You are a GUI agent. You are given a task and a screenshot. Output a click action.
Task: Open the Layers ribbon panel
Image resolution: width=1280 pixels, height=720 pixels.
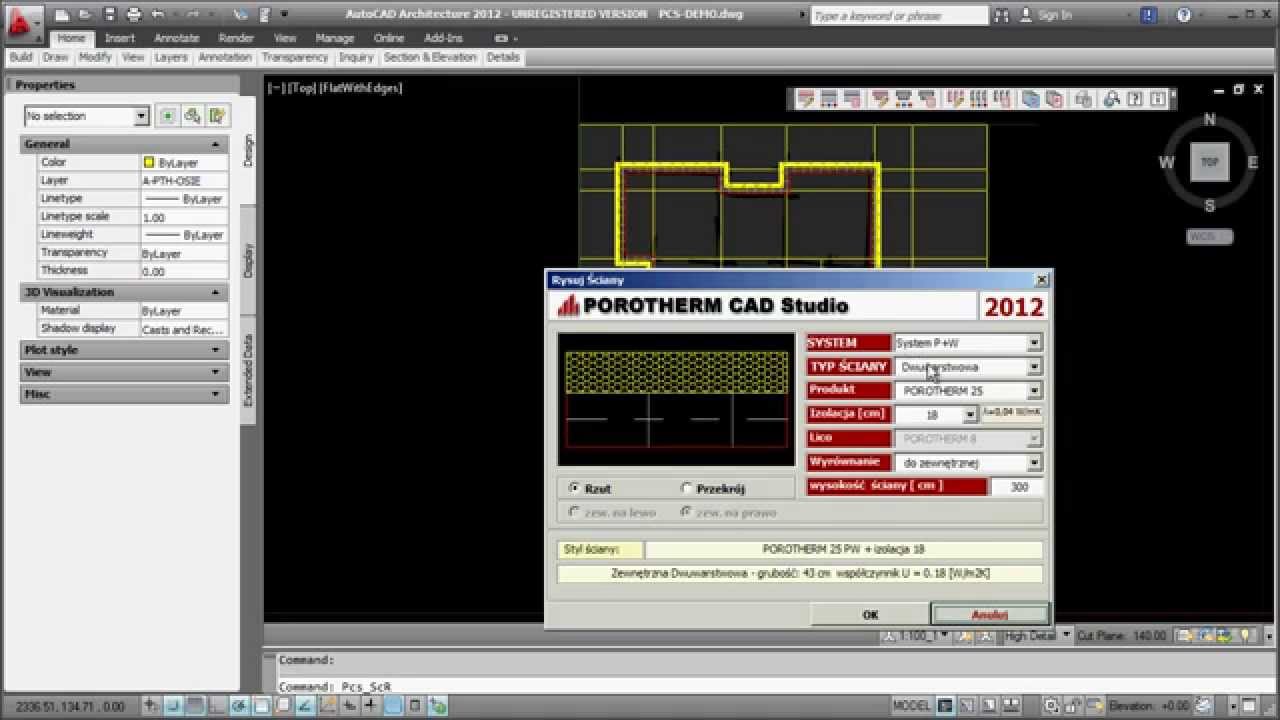coord(170,58)
